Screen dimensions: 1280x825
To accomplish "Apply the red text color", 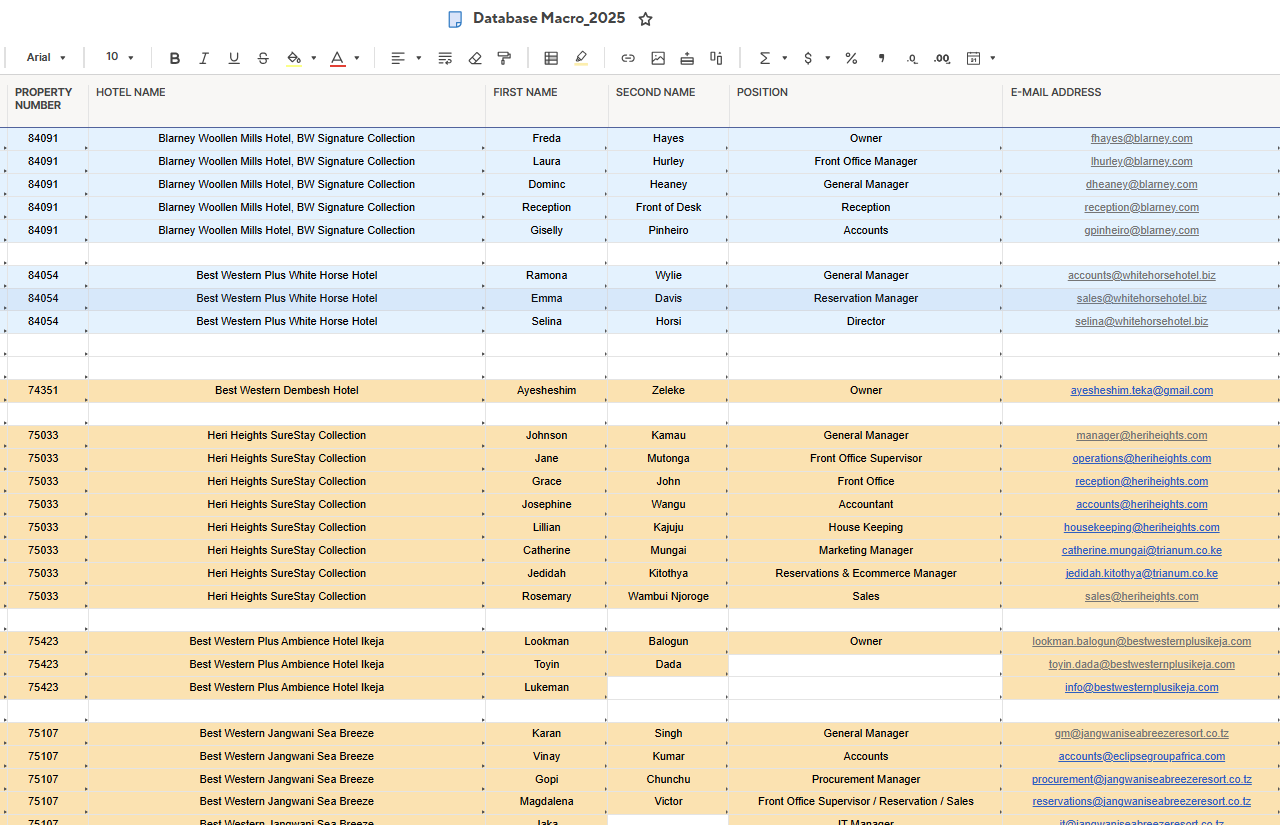I will (x=338, y=58).
